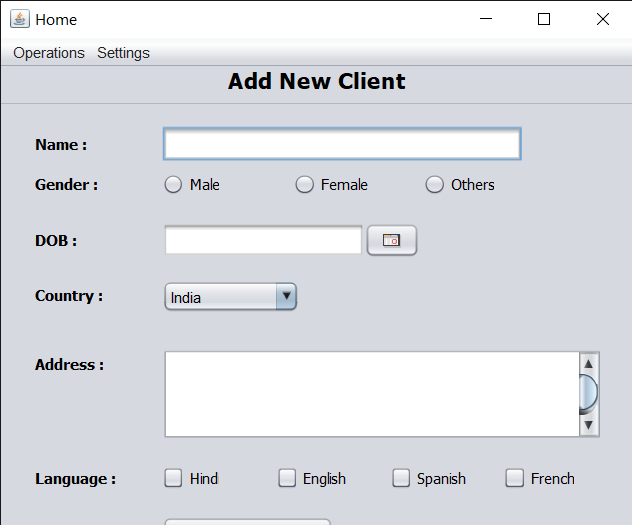Minimize the Home window

[x=486, y=19]
